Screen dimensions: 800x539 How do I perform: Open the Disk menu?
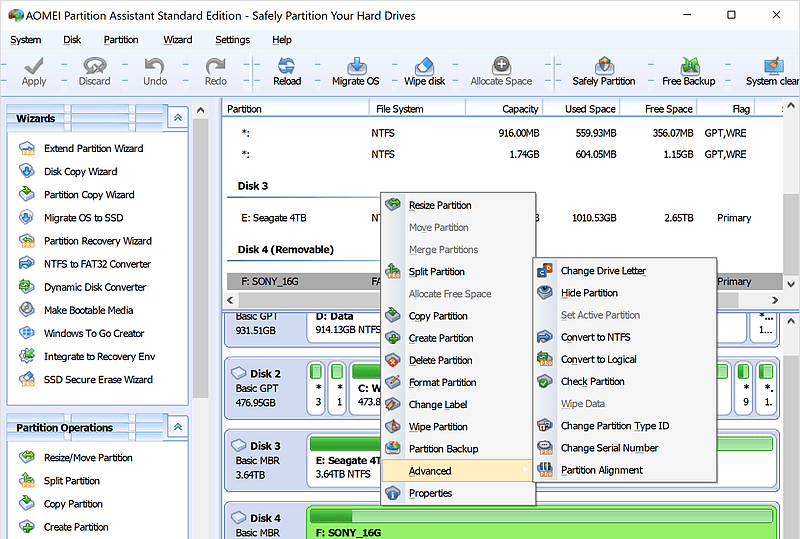click(72, 40)
